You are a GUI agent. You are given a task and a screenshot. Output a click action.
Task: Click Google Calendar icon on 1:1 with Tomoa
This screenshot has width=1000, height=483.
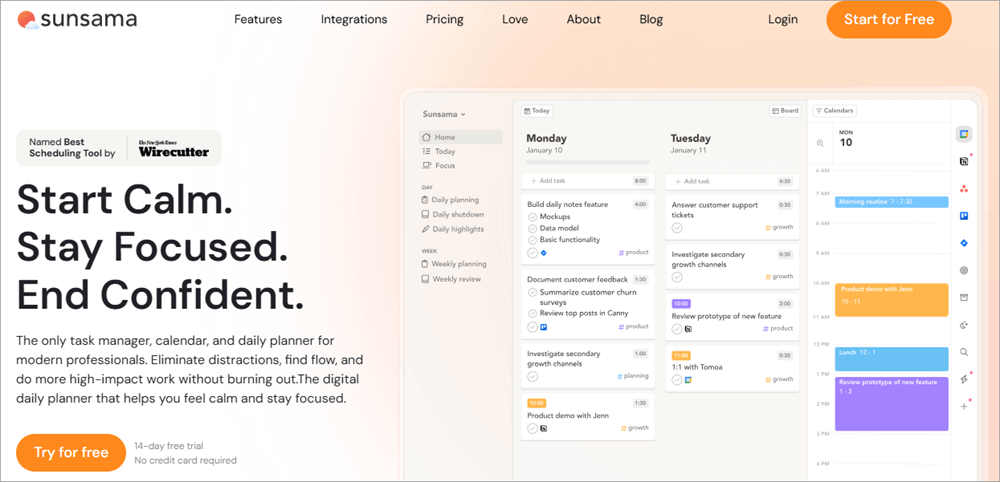[688, 380]
